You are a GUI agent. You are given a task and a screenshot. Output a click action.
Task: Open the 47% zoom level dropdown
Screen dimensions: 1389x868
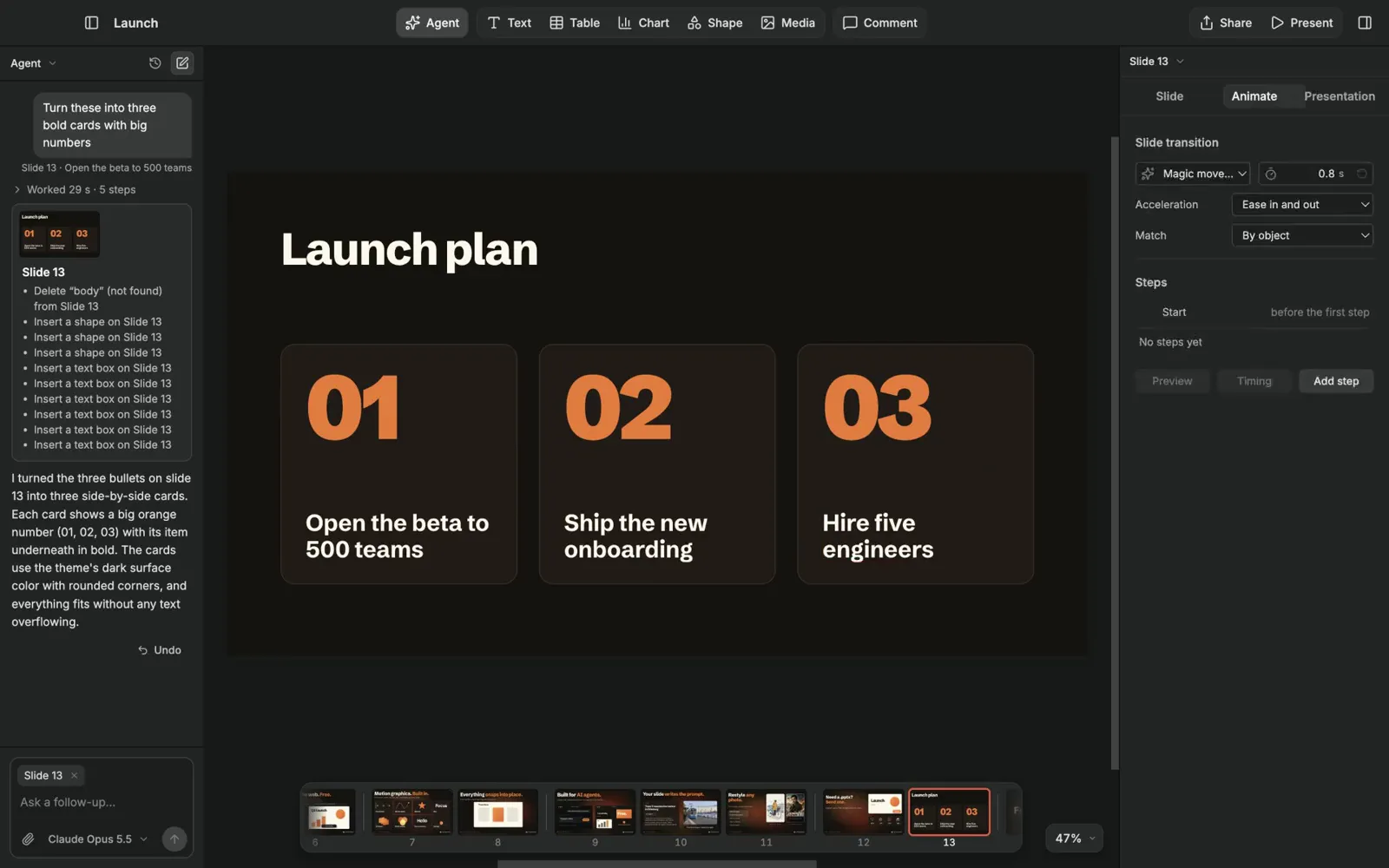1075,838
